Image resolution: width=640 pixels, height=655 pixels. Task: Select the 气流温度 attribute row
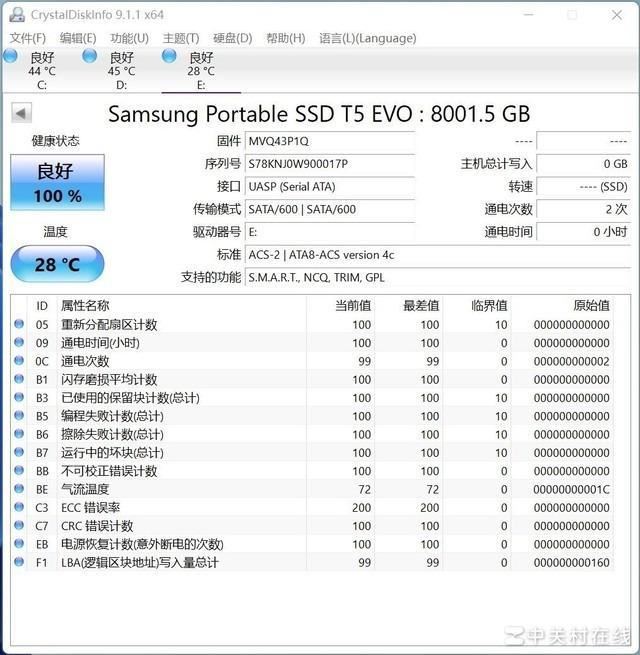click(x=312, y=489)
